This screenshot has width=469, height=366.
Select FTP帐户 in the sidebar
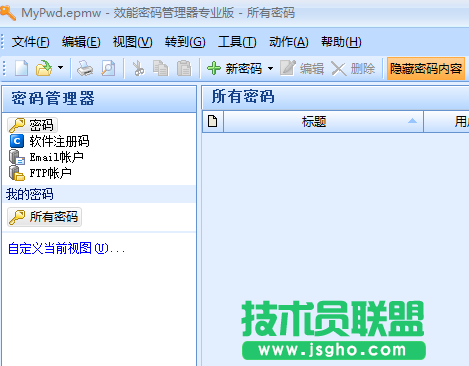click(40, 173)
